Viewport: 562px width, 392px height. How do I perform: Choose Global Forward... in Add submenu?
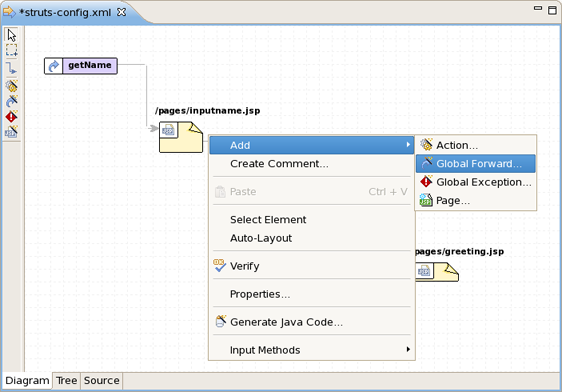(x=476, y=164)
